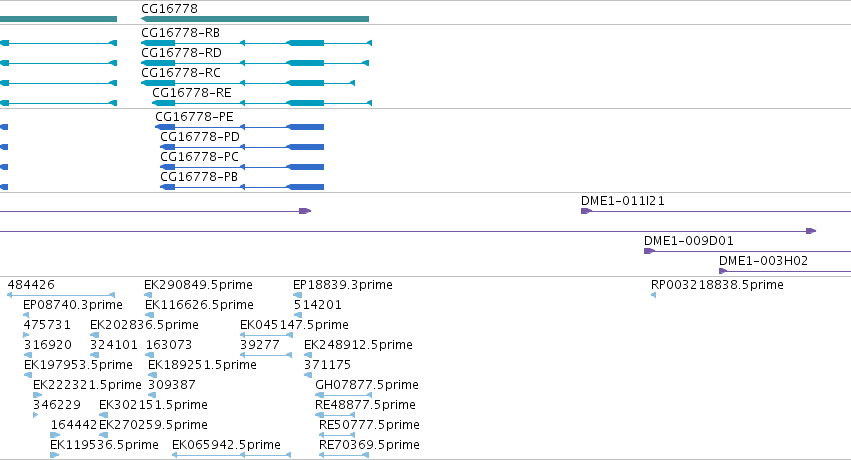Viewport: 851px width, 460px height.
Task: Select the RP003218838.5prime arrow marker
Action: pos(653,295)
